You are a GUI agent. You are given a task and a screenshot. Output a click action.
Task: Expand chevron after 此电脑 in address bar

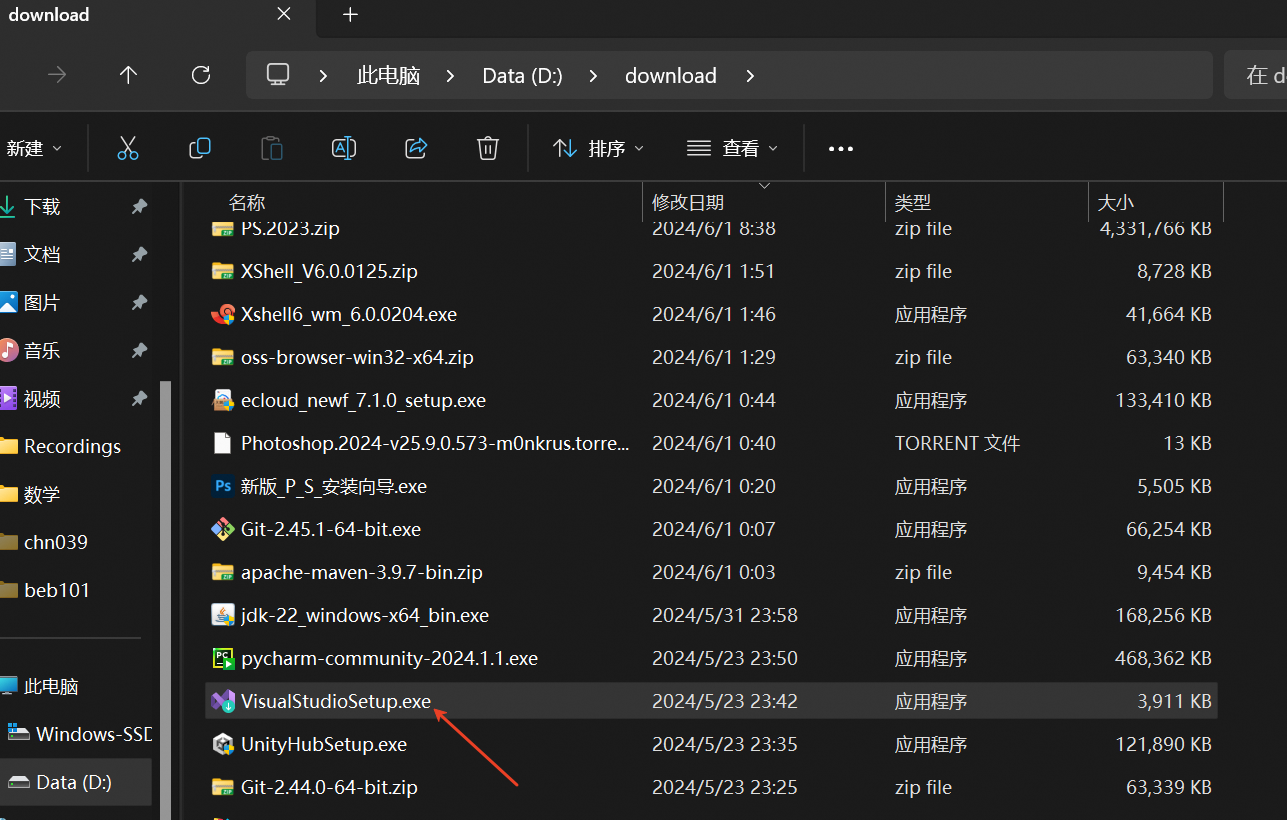click(451, 76)
